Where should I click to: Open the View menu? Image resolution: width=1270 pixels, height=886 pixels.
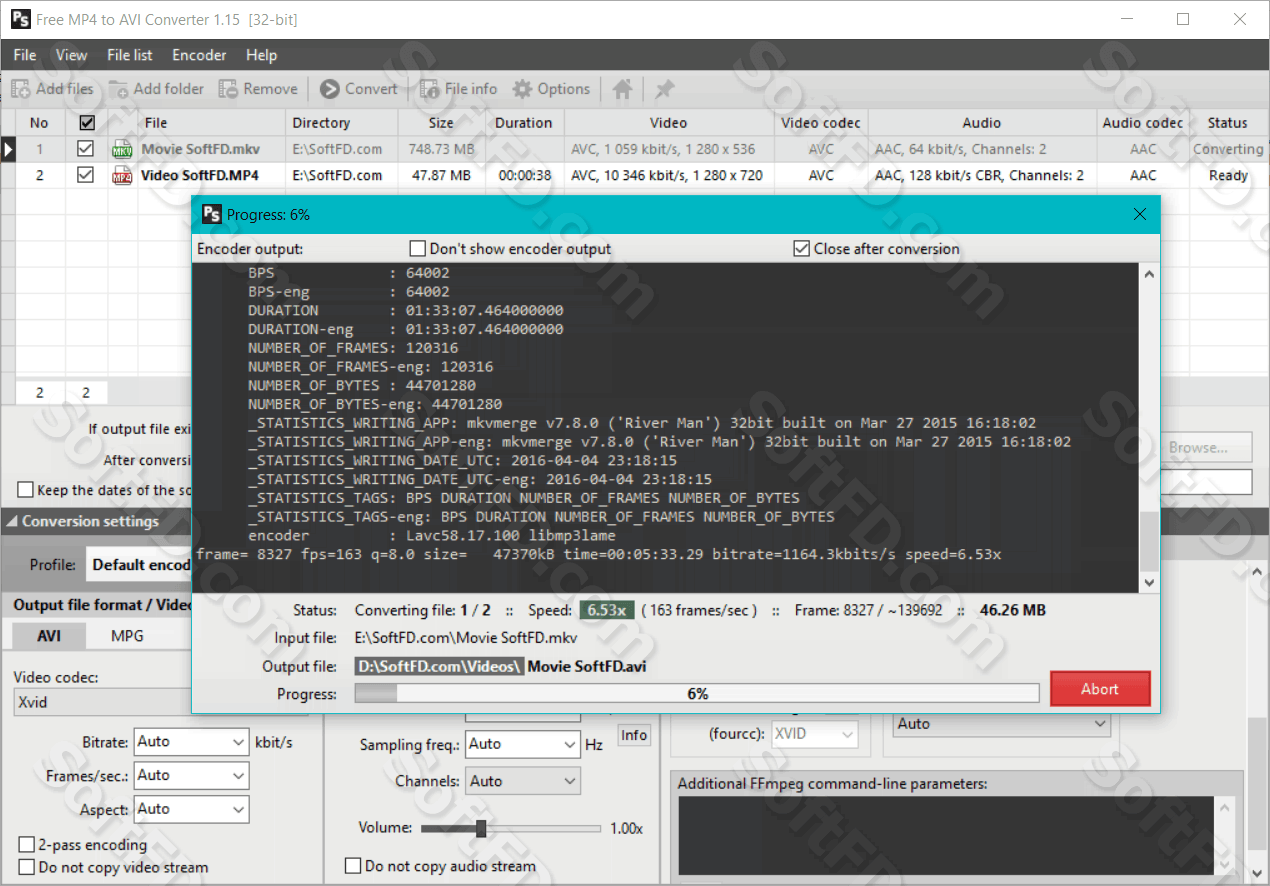coord(72,55)
